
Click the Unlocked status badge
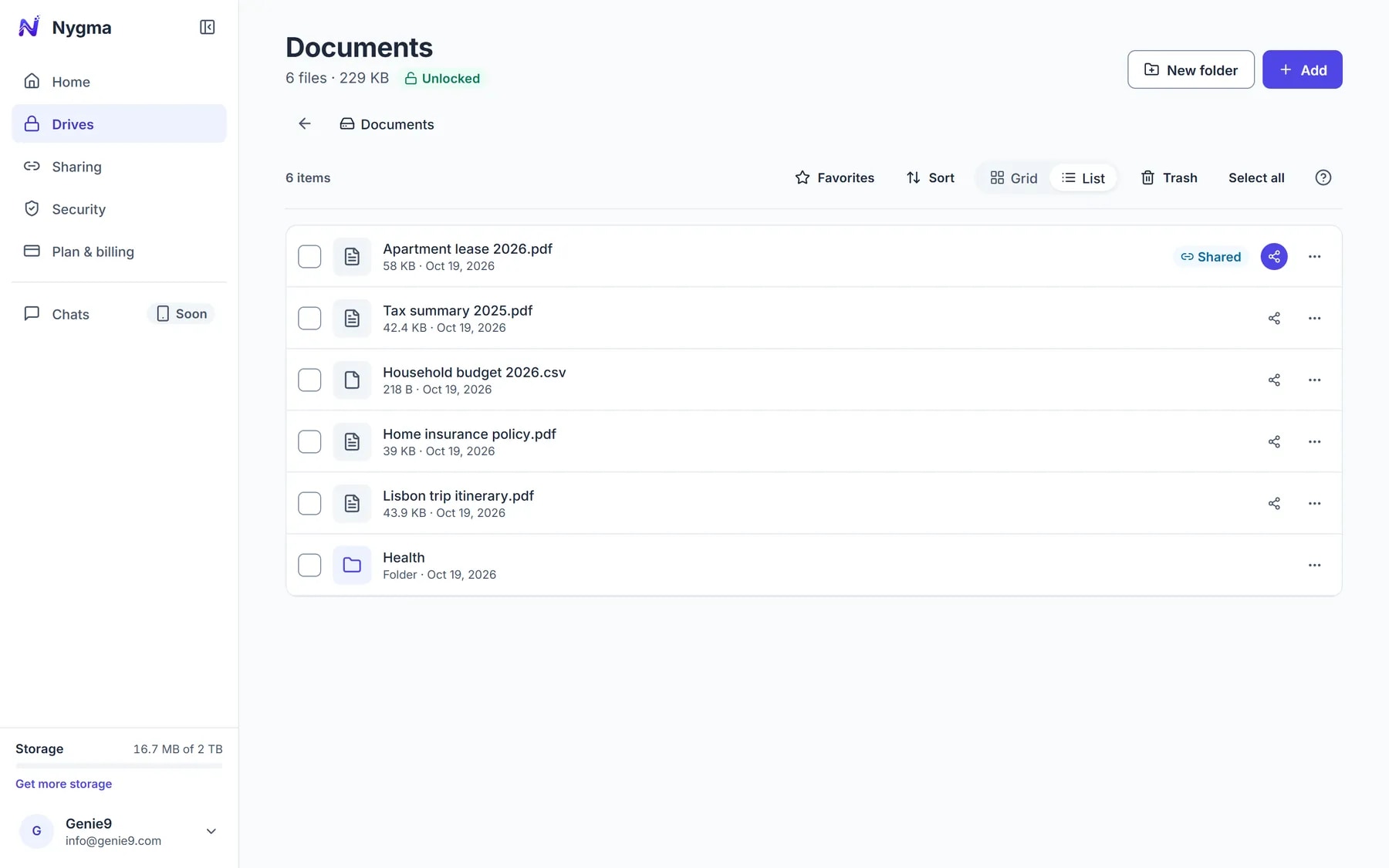(x=442, y=78)
